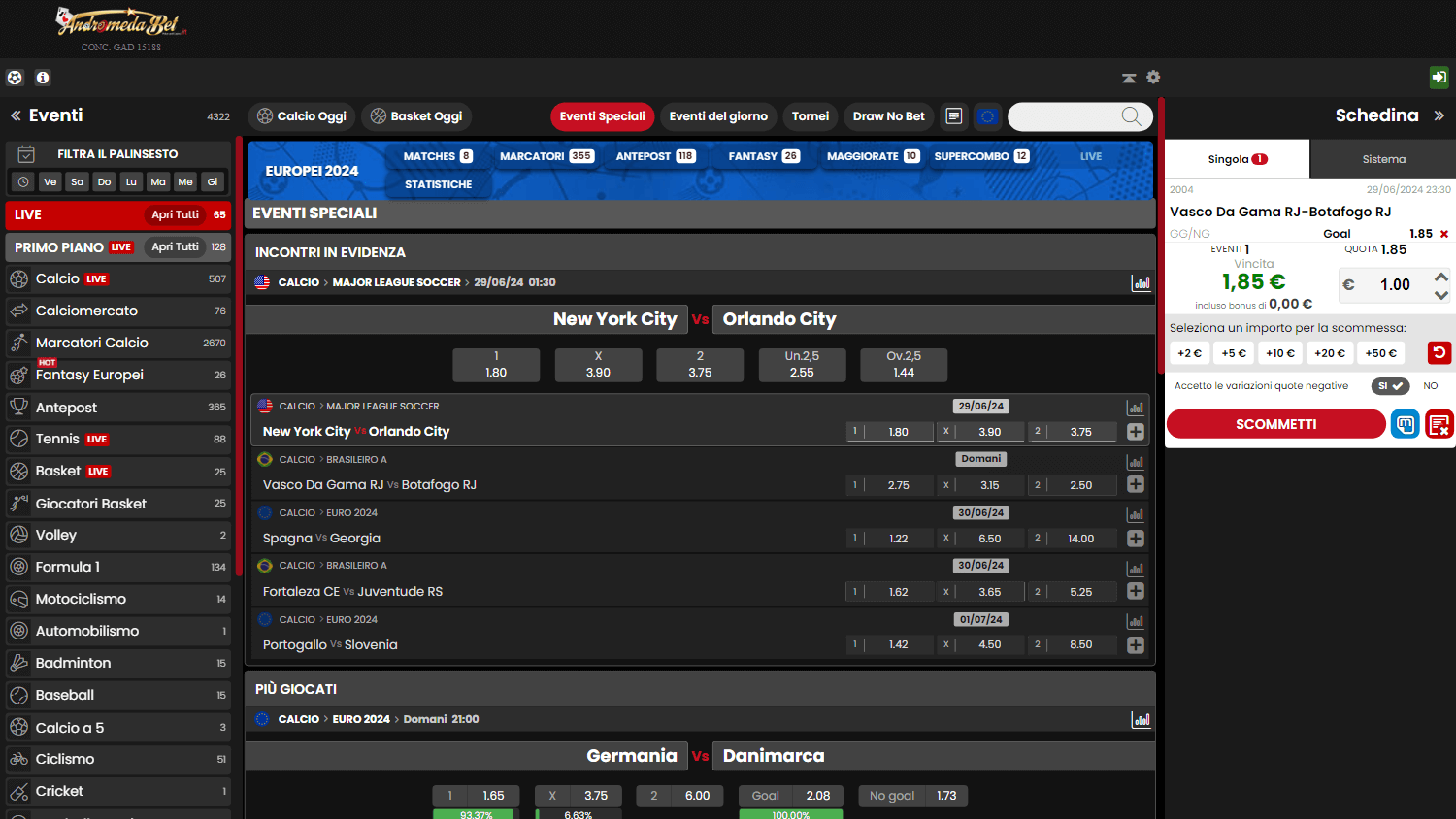Toggle Gi day filter
Screen dimensions: 1456x819
tap(213, 181)
